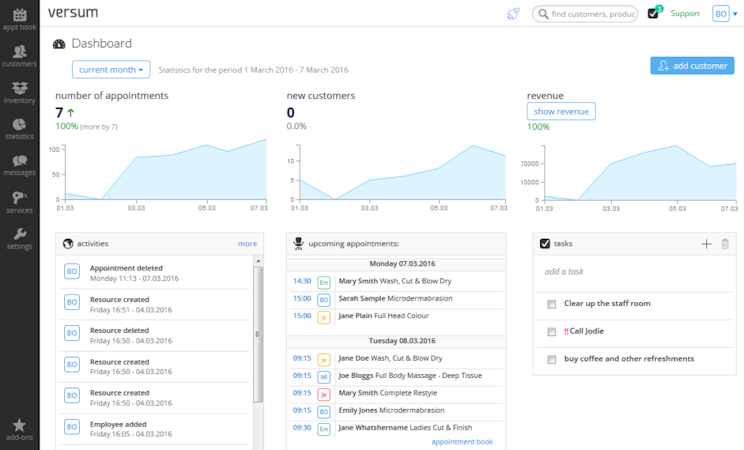Screen dimensions: 744x450
Task: Open the appt book calendar icon
Action: click(19, 15)
